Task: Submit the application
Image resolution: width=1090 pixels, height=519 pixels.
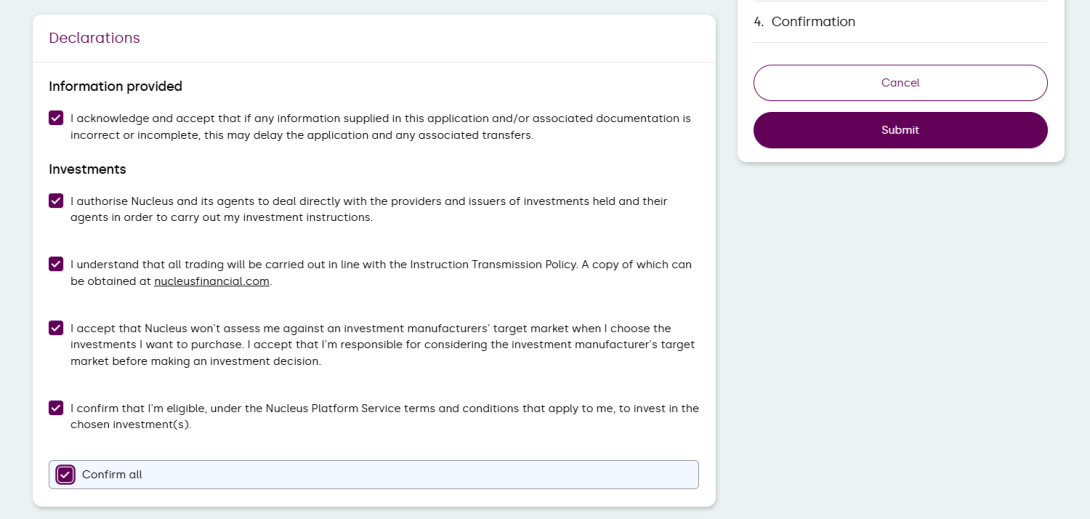Action: tap(900, 130)
